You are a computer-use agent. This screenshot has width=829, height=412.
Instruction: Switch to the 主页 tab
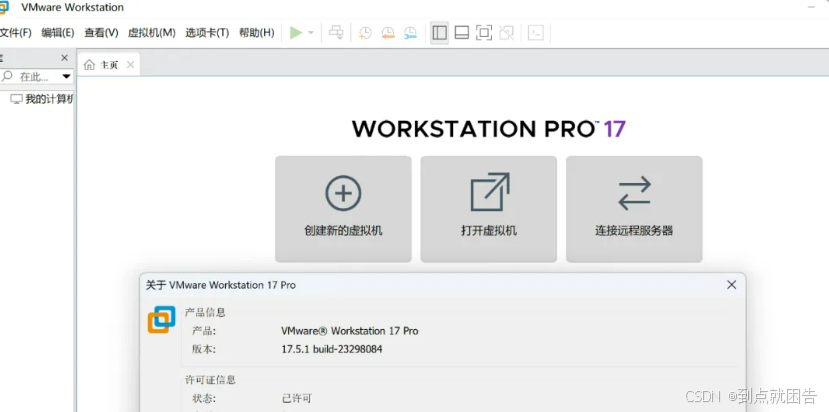click(x=109, y=65)
